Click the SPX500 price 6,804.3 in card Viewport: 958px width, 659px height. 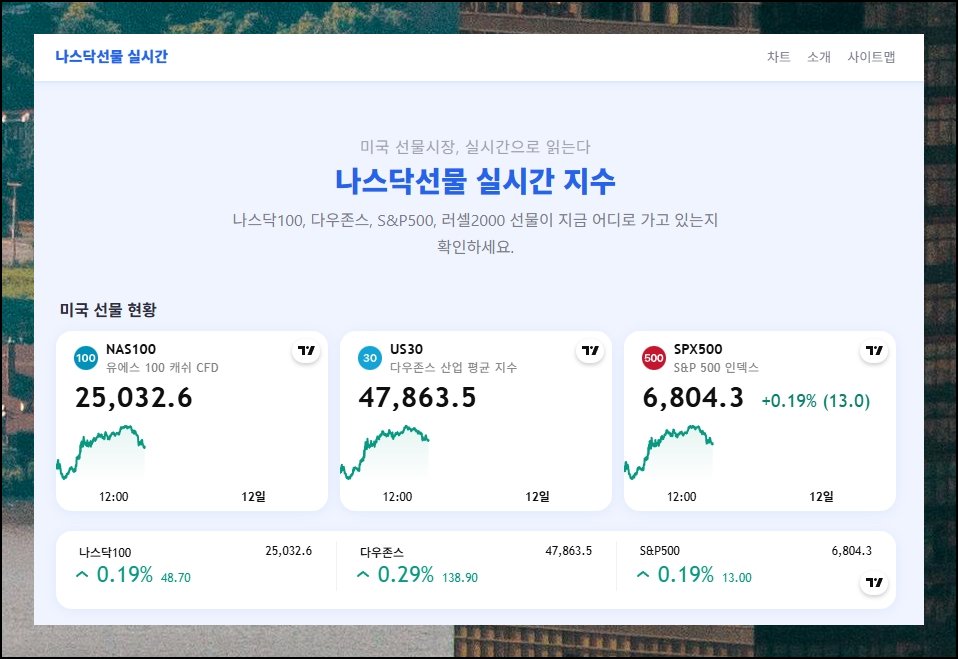tap(693, 398)
